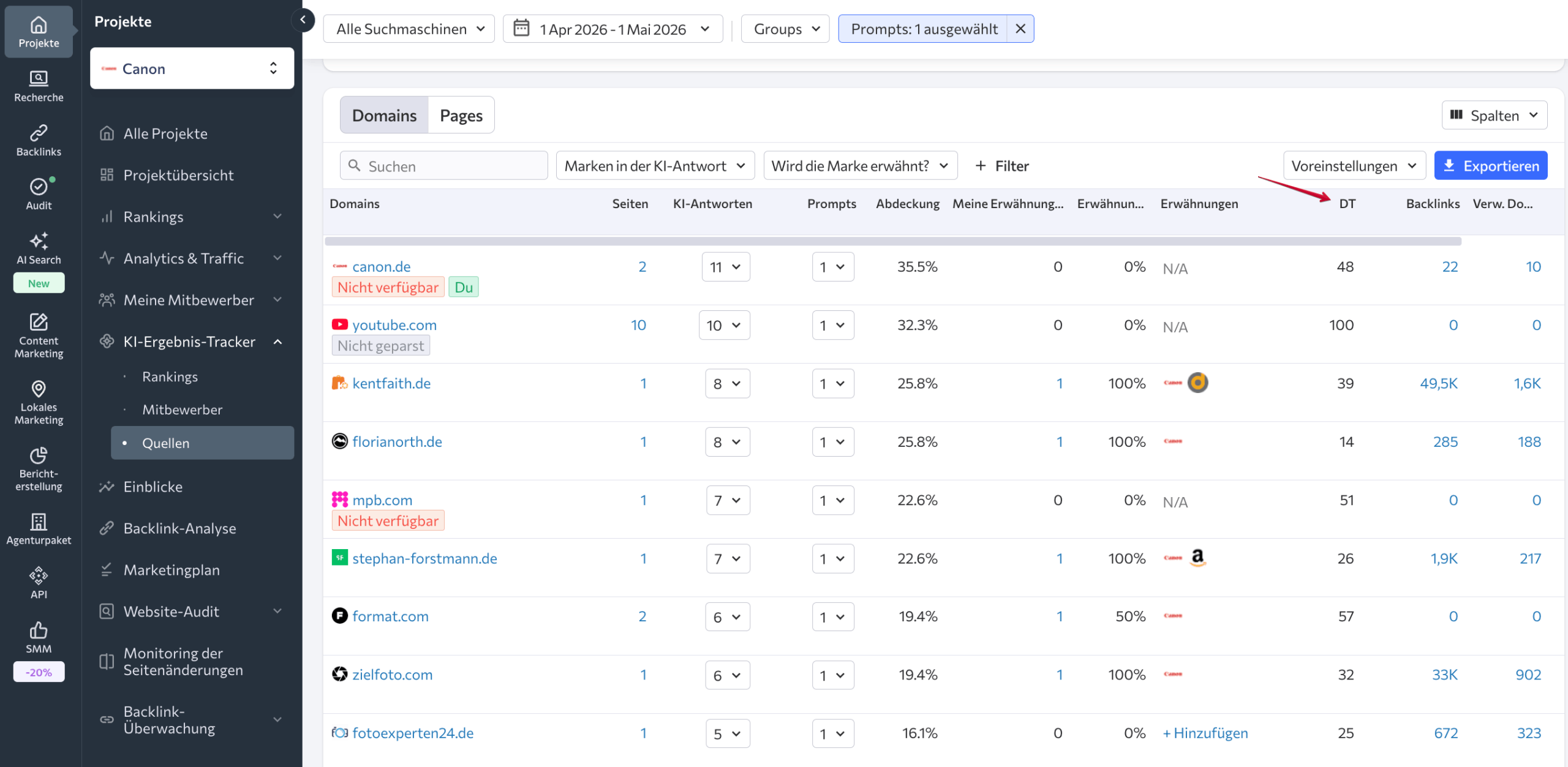Open the kentfaith.de domain link
The width and height of the screenshot is (1568, 767).
tap(391, 383)
